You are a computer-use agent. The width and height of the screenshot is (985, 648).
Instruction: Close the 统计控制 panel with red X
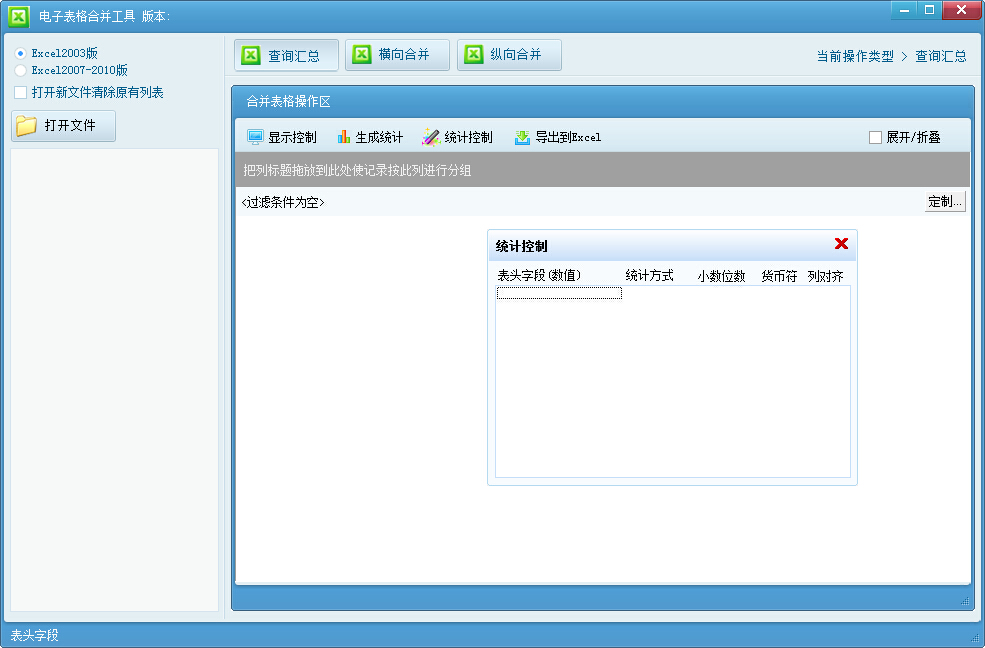click(x=841, y=244)
